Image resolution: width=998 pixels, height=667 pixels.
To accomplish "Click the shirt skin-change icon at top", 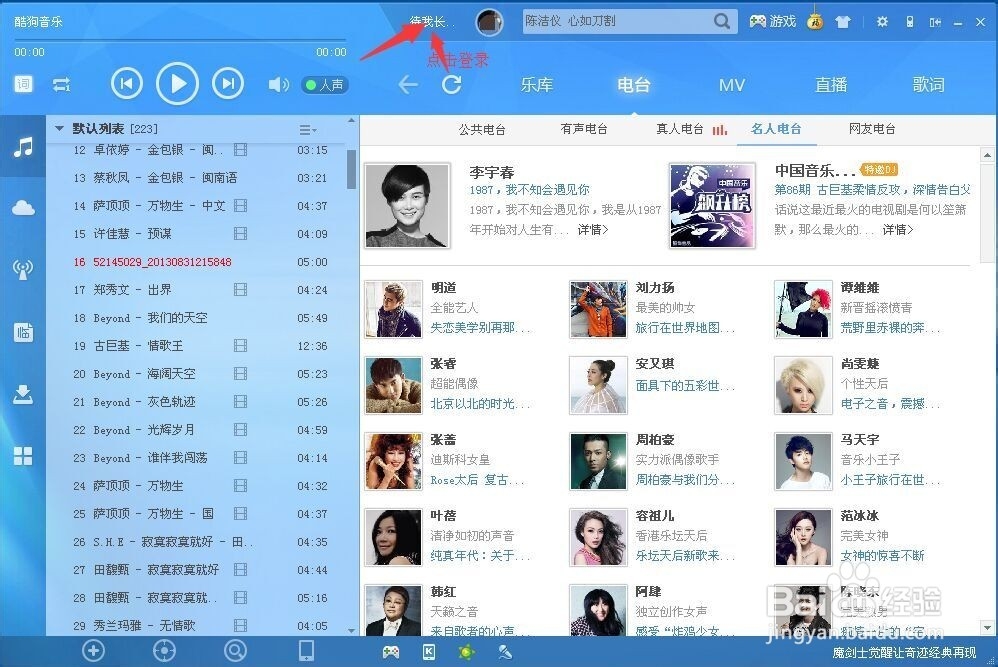I will (843, 21).
